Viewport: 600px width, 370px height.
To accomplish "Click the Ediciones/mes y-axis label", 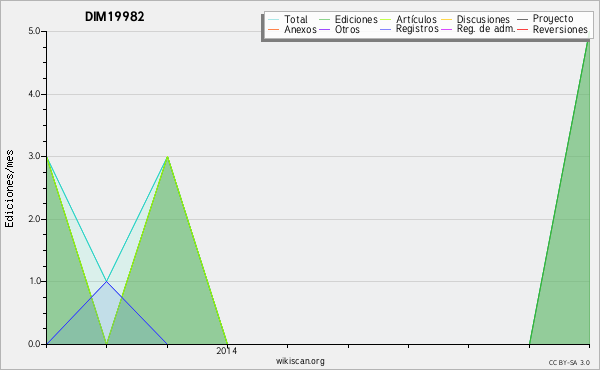I will pos(9,189).
